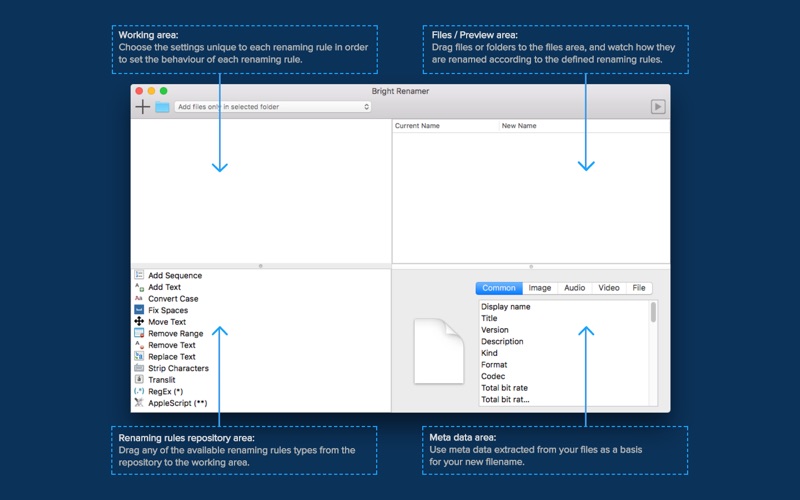Select 'Total bit rate' metadata entry
This screenshot has height=500, width=800.
[x=504, y=388]
